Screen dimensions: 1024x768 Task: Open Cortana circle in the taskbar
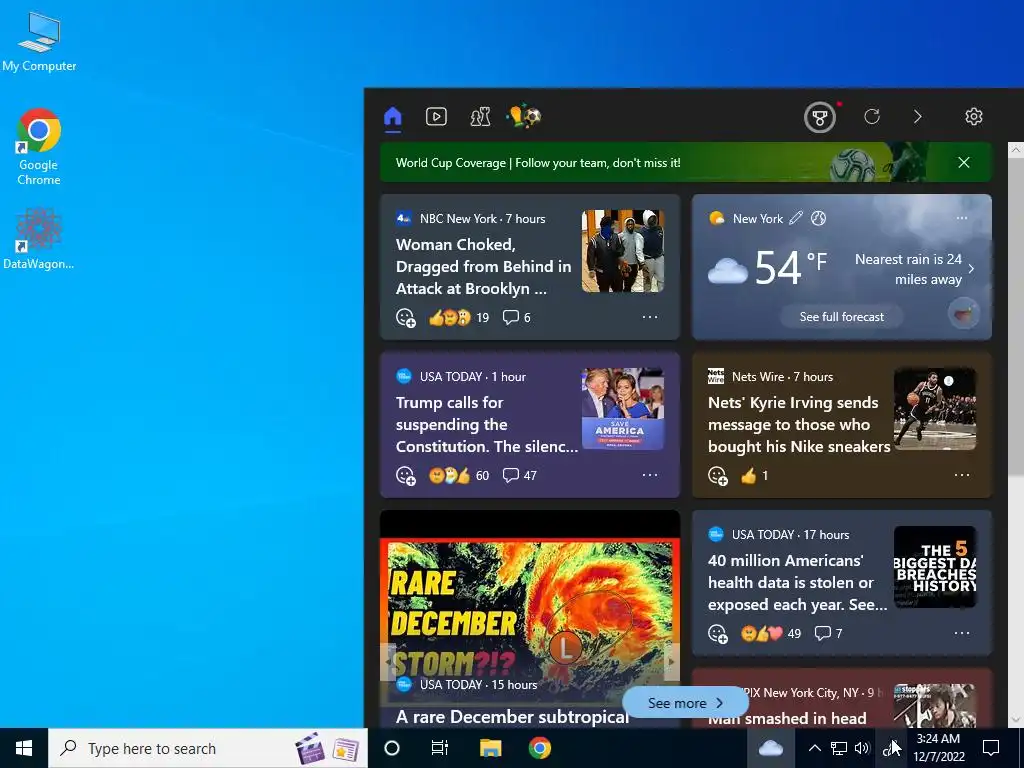[x=392, y=748]
